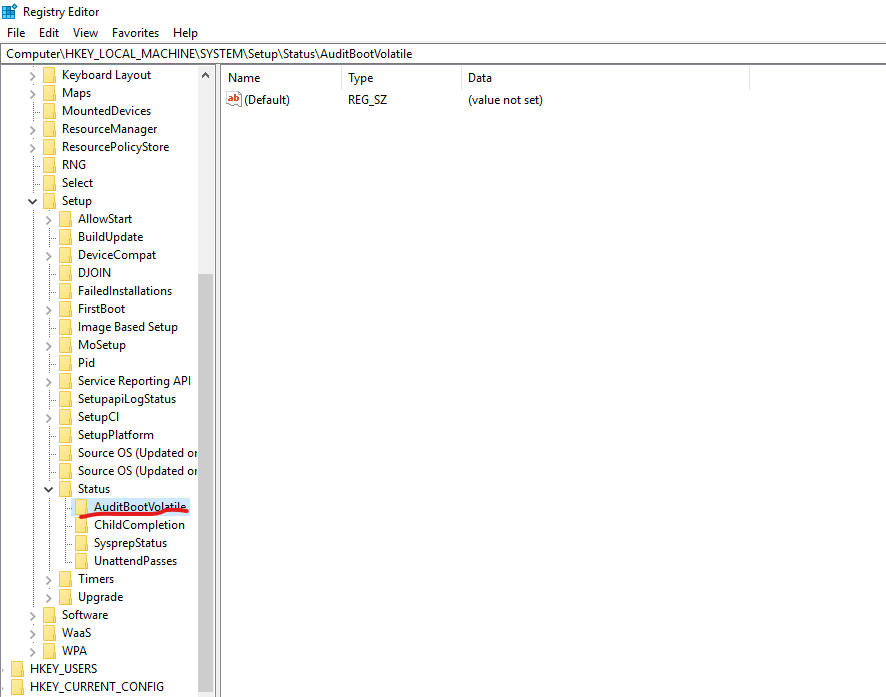This screenshot has height=697, width=886.
Task: Click the MoSetup folder icon
Action: point(66,345)
